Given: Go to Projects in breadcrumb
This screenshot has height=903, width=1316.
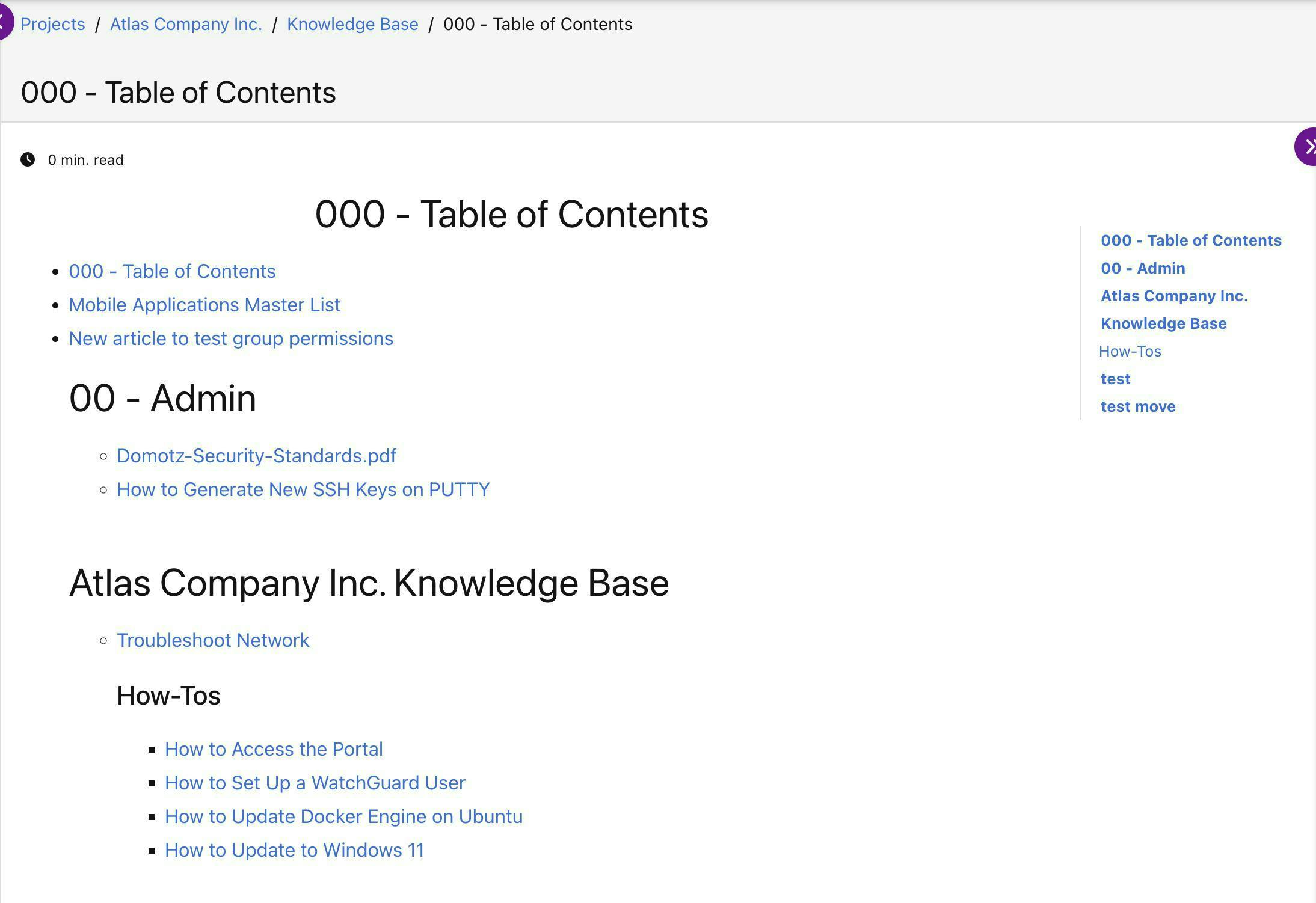Looking at the screenshot, I should click(x=53, y=24).
